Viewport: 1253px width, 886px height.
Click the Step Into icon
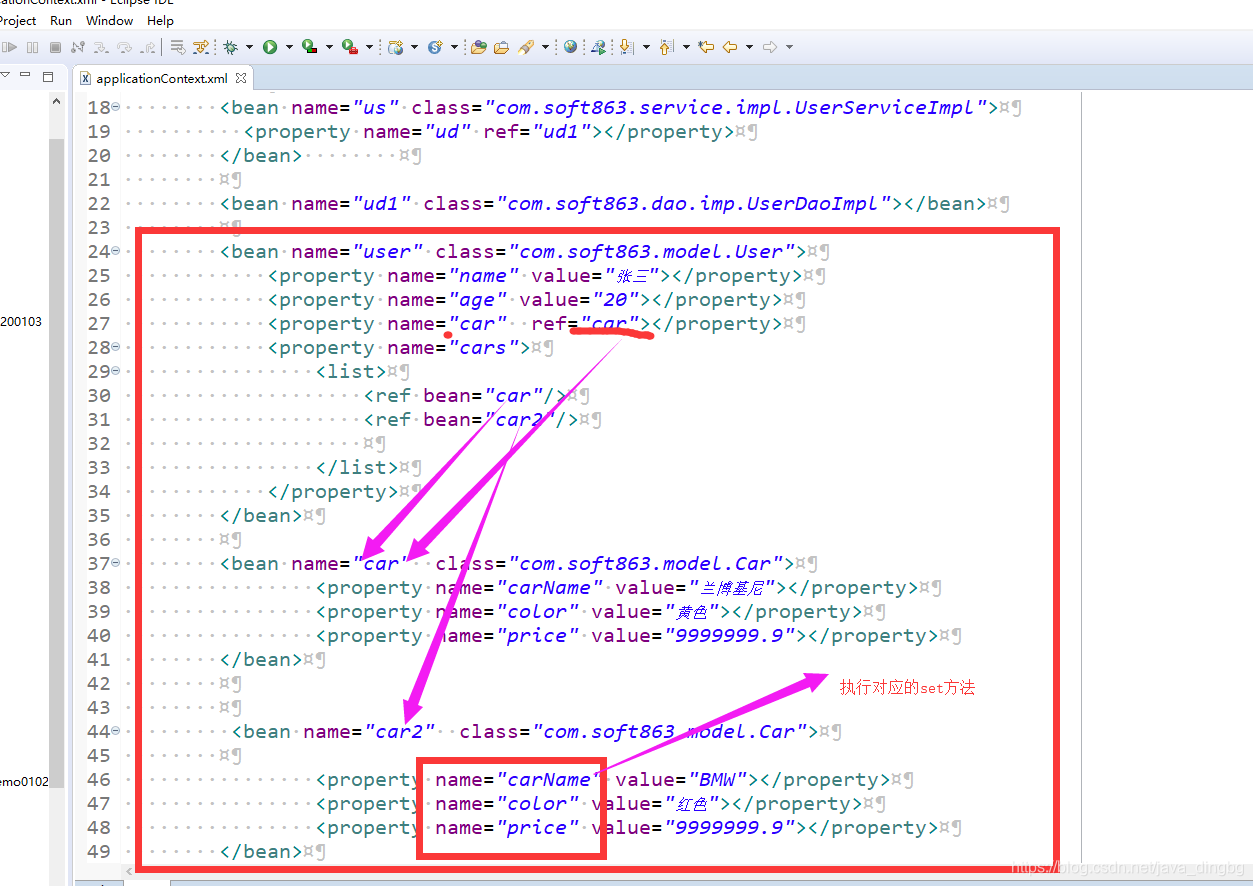click(x=101, y=47)
